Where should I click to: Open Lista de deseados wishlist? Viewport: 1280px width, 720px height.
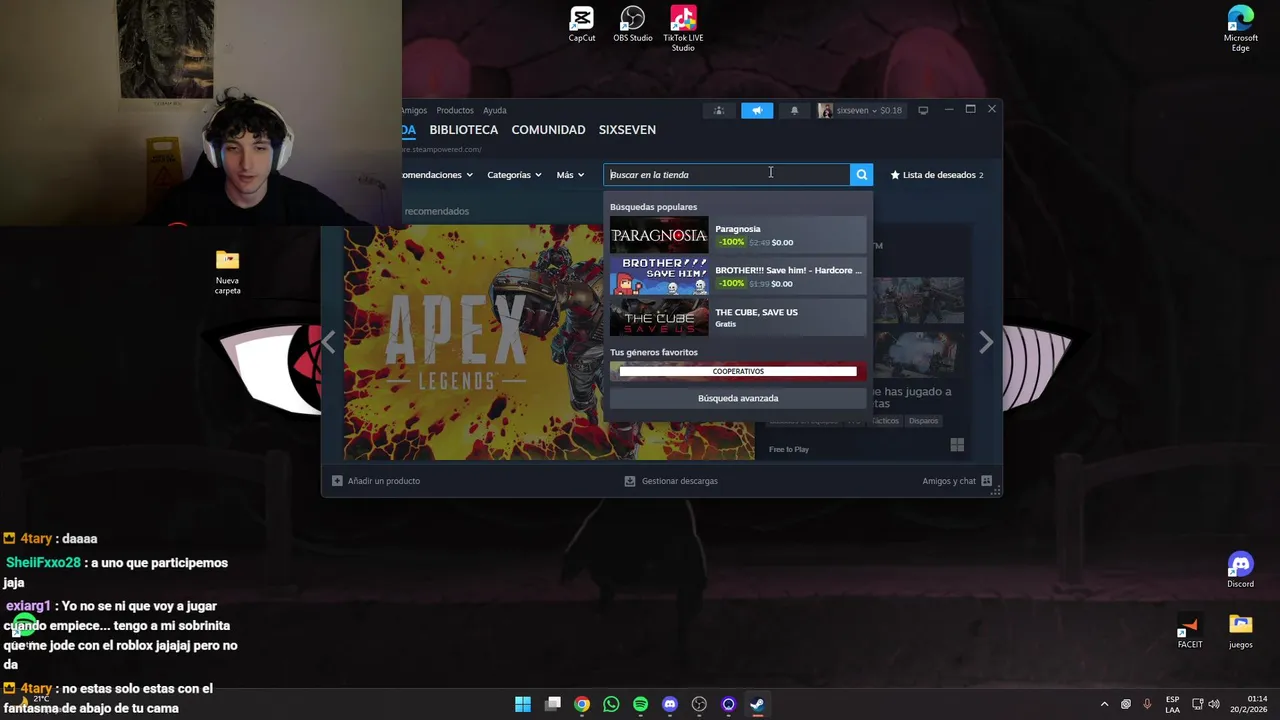tap(937, 175)
